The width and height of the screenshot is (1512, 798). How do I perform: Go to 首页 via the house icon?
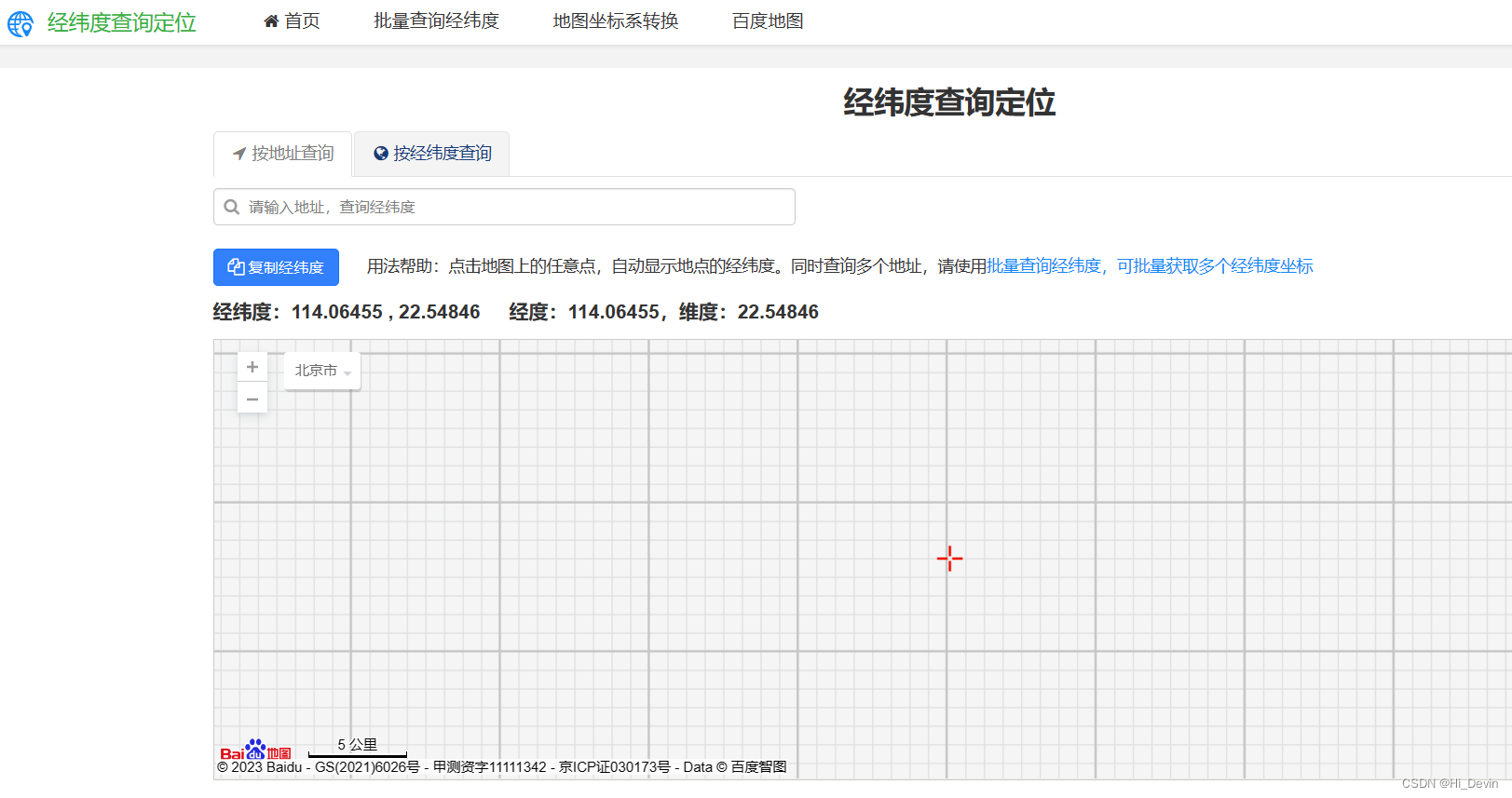(x=272, y=21)
